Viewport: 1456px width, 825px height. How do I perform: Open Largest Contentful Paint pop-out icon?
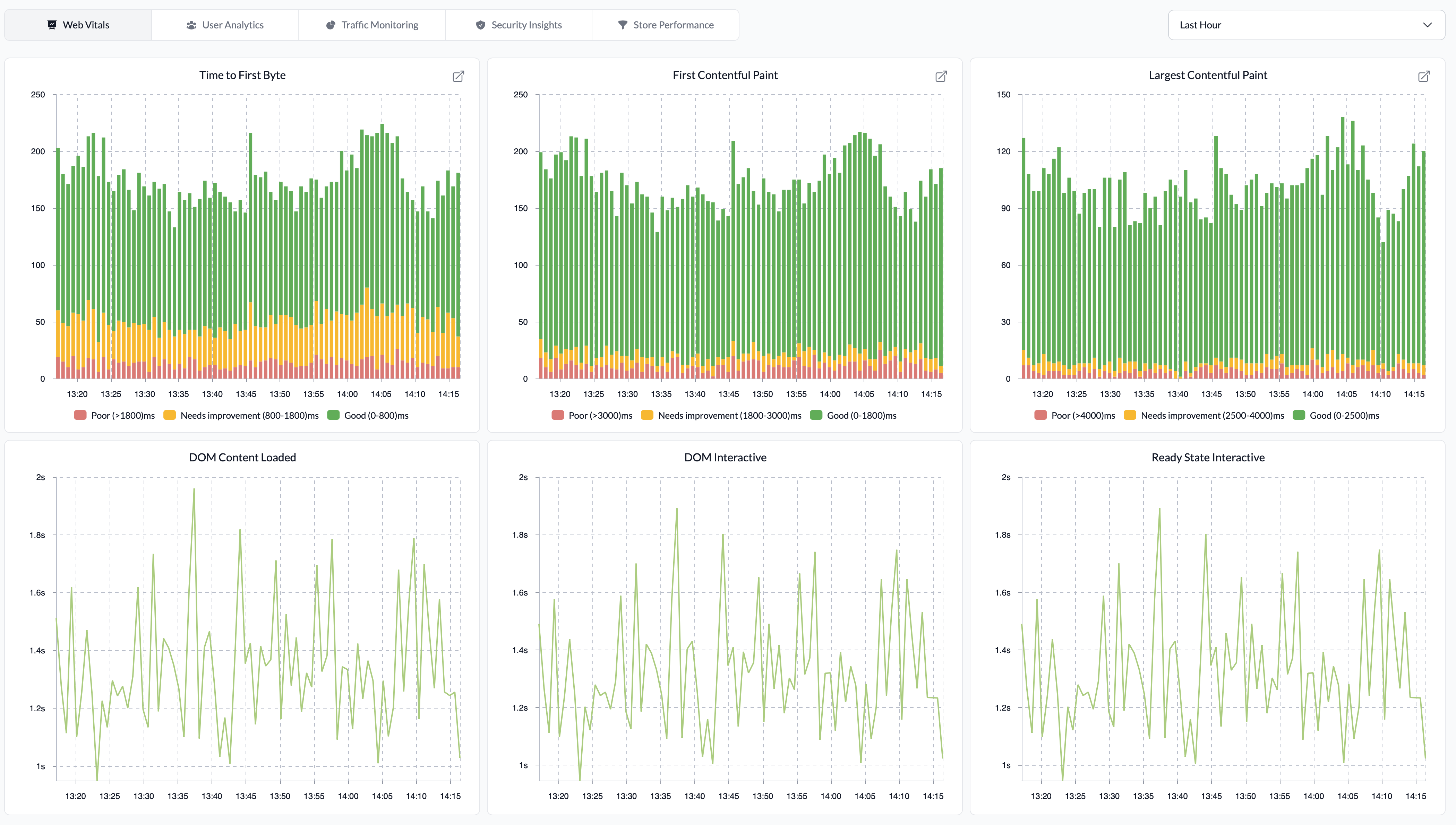(x=1424, y=77)
